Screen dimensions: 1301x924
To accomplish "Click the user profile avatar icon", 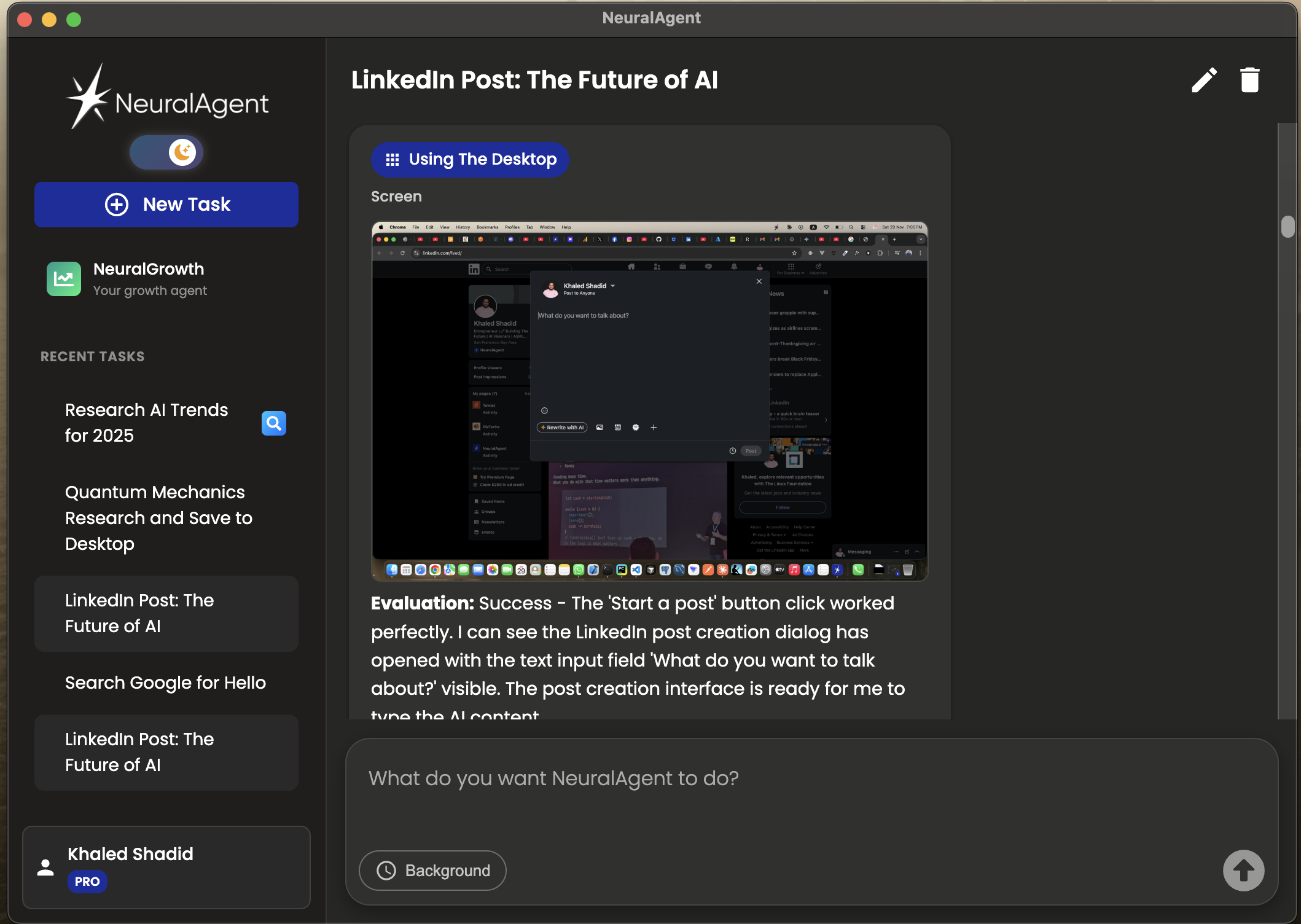I will tap(45, 867).
